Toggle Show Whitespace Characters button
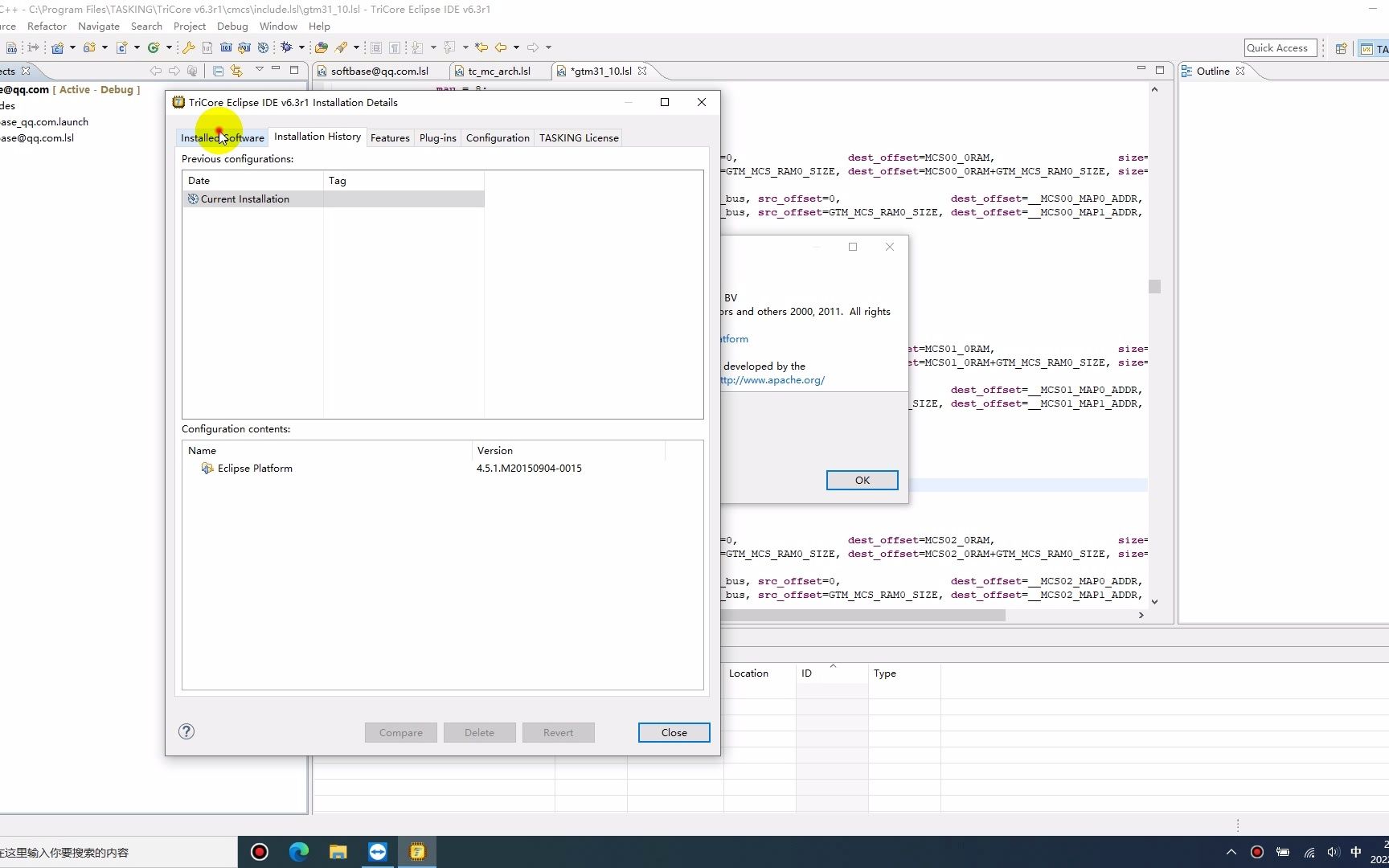1389x868 pixels. click(395, 47)
